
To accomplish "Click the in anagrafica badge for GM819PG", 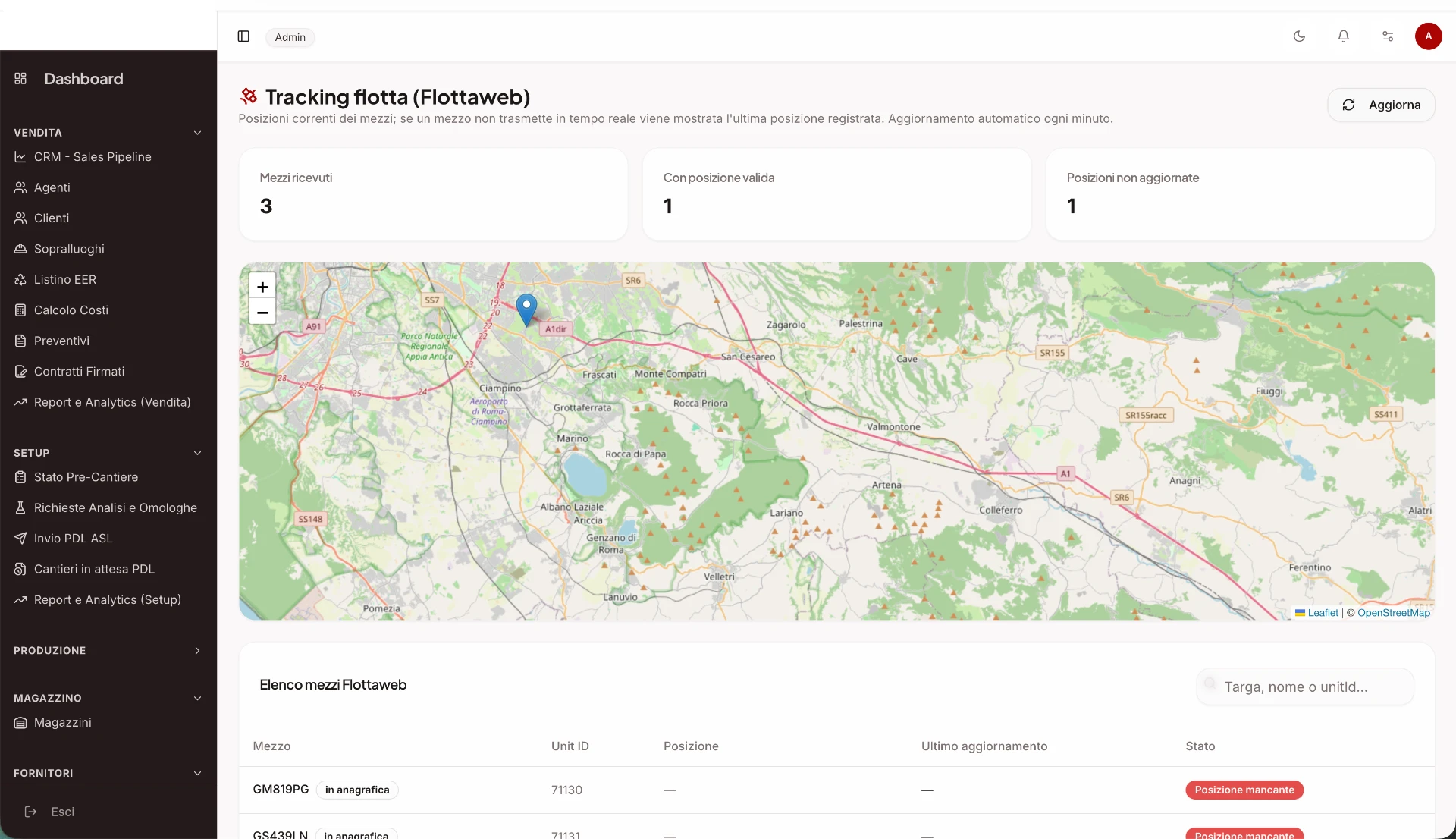I will [357, 790].
